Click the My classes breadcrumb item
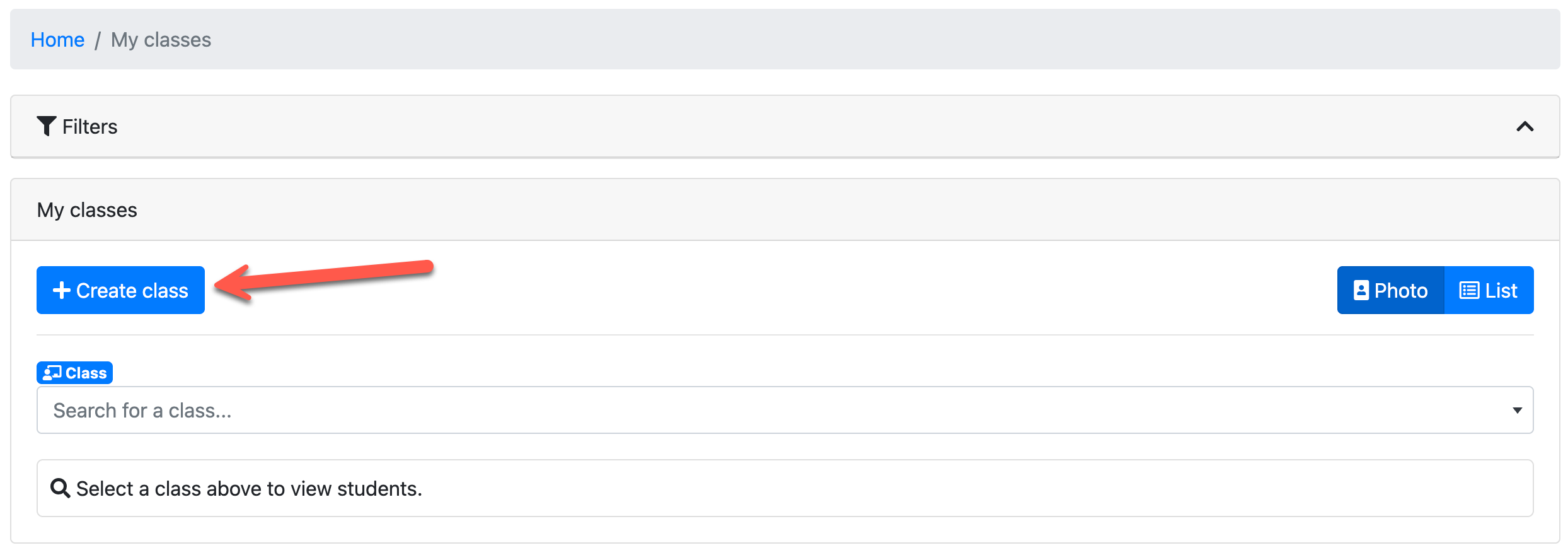 point(161,40)
